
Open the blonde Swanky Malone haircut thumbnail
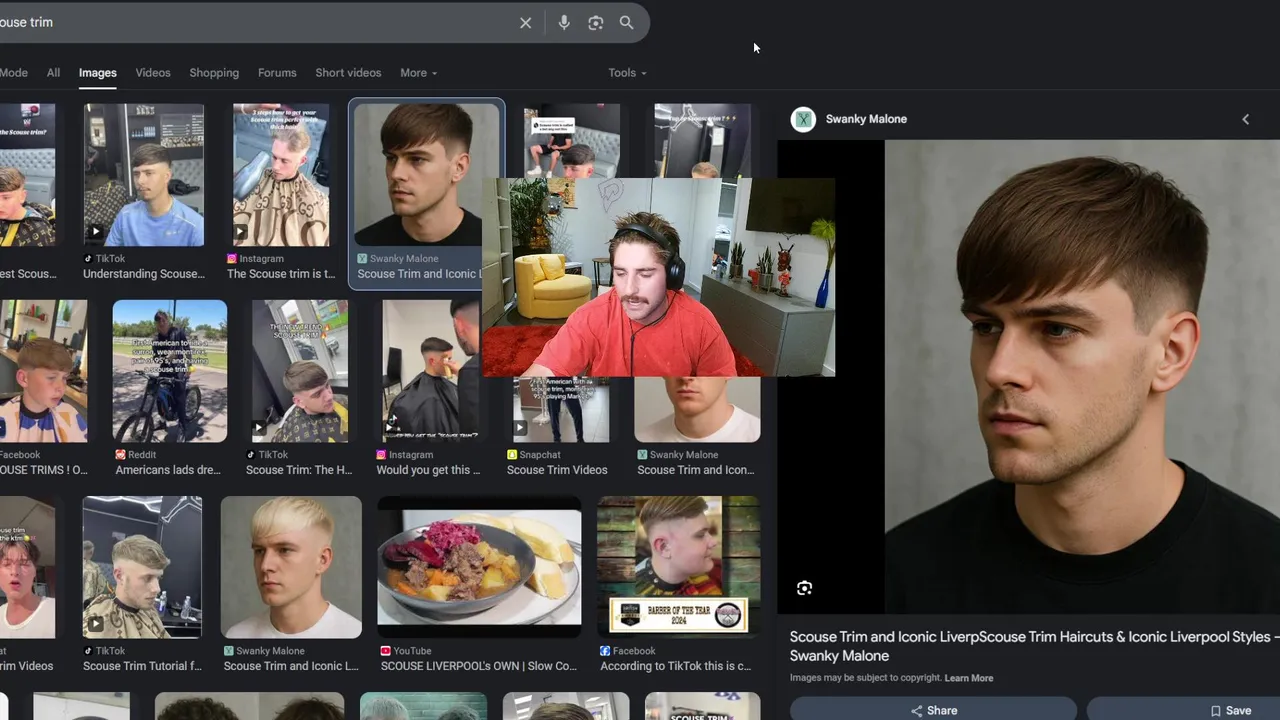click(291, 567)
